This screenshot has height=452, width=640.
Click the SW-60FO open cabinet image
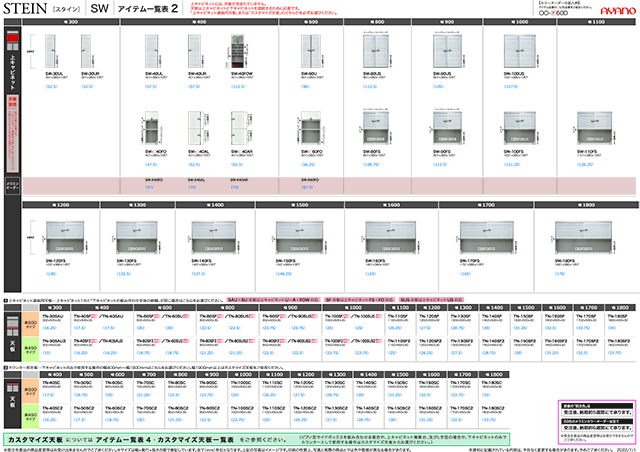pyautogui.click(x=311, y=133)
